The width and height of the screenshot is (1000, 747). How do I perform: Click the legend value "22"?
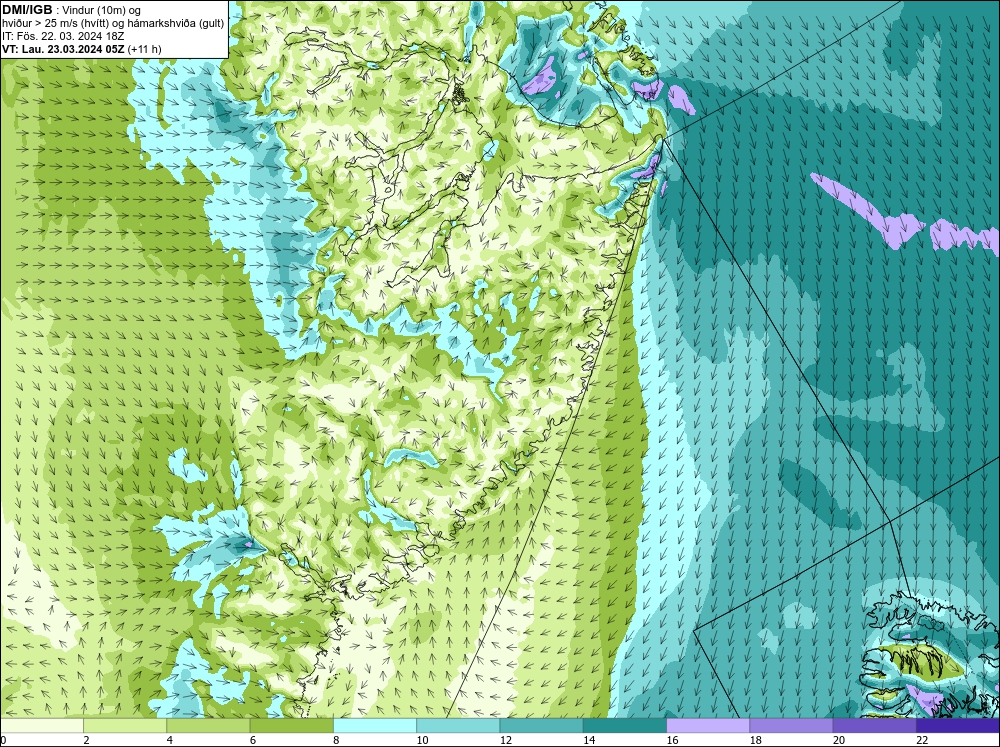(x=922, y=740)
